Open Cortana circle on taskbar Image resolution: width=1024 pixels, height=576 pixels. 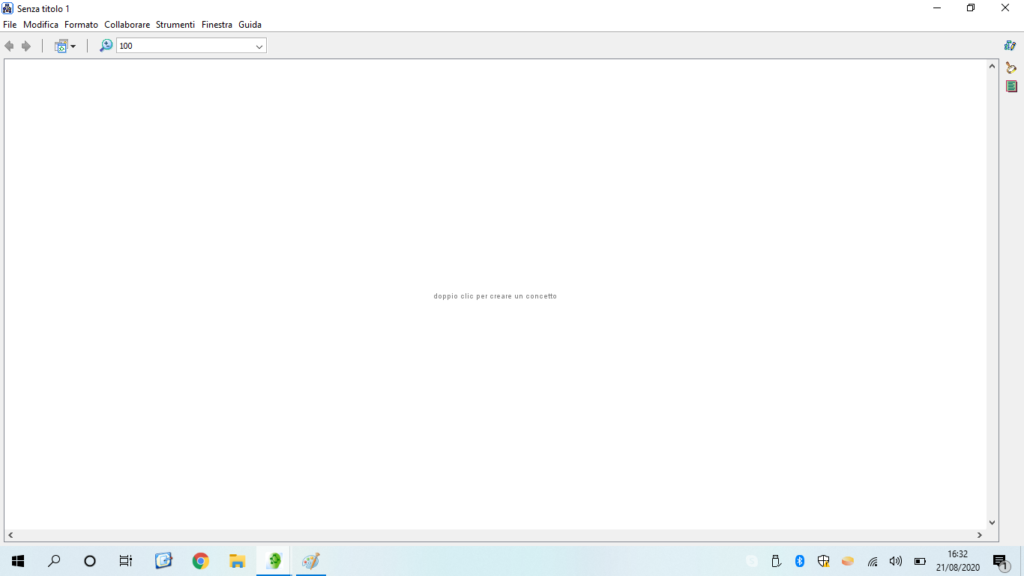click(x=90, y=561)
